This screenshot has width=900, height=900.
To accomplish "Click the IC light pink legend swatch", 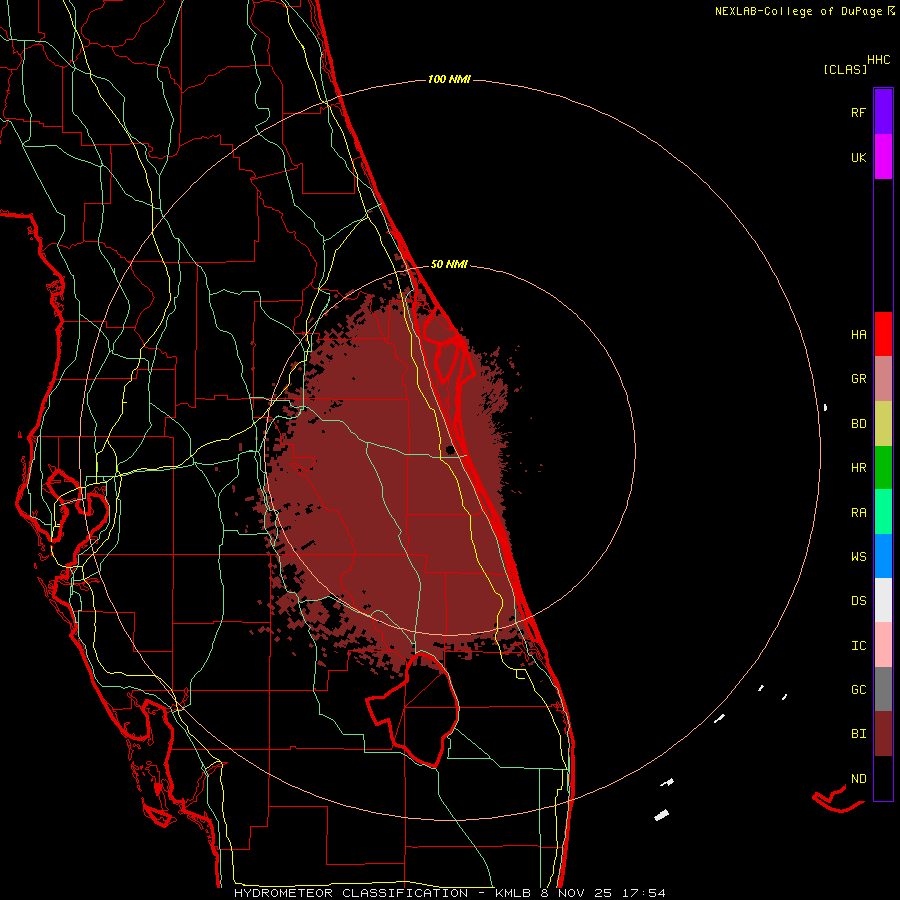I will click(x=883, y=645).
